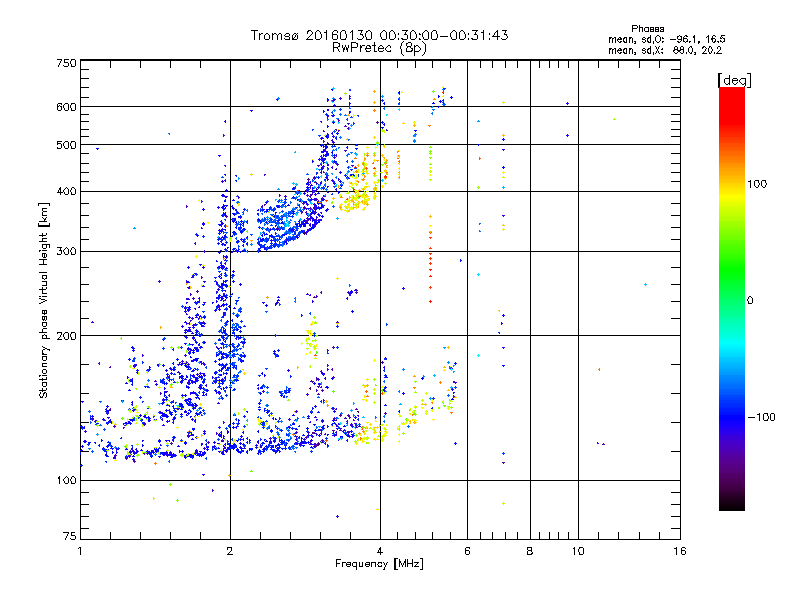Click the 1 MHz tick on the frequency axis
Viewport: 800px width, 600px height.
click(x=80, y=551)
